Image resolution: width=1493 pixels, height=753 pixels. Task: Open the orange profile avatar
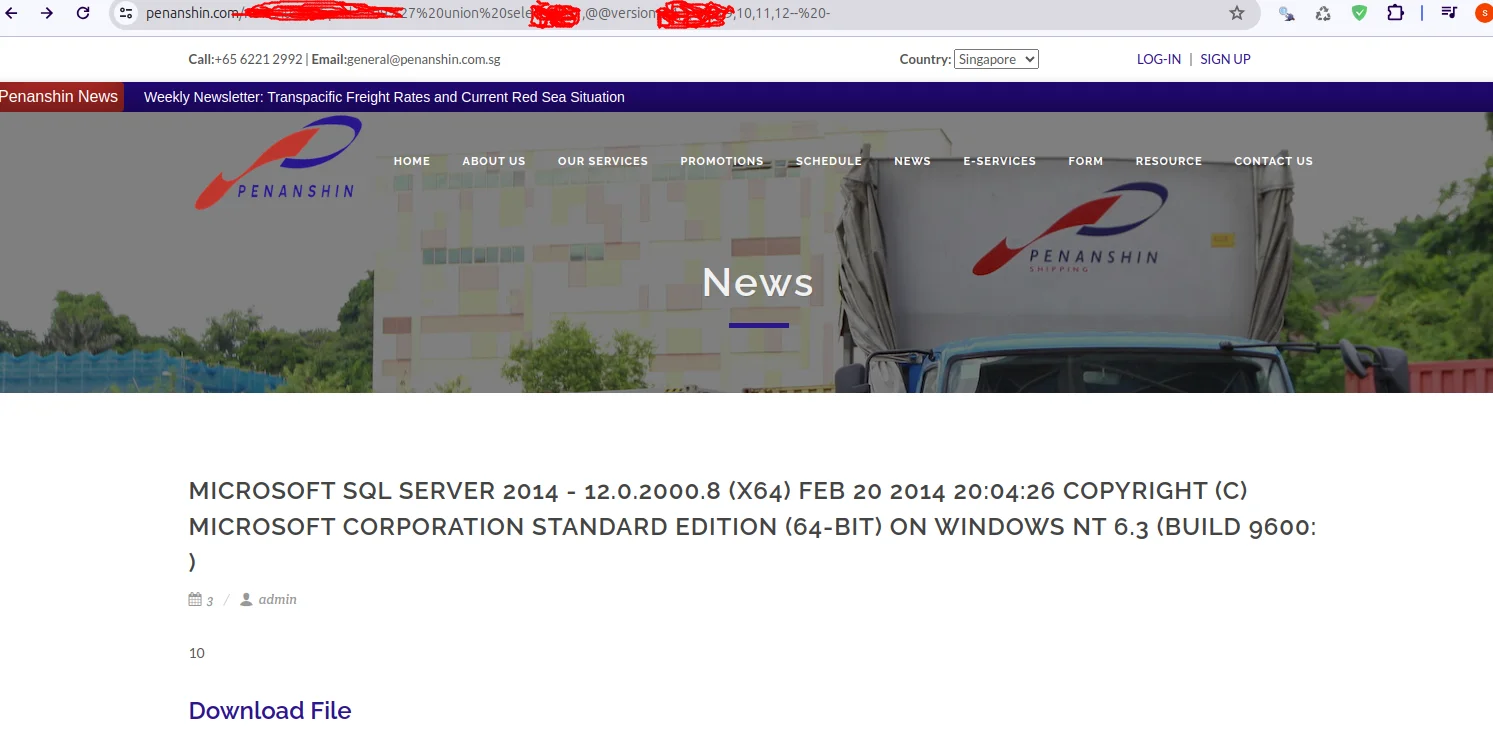point(1483,13)
